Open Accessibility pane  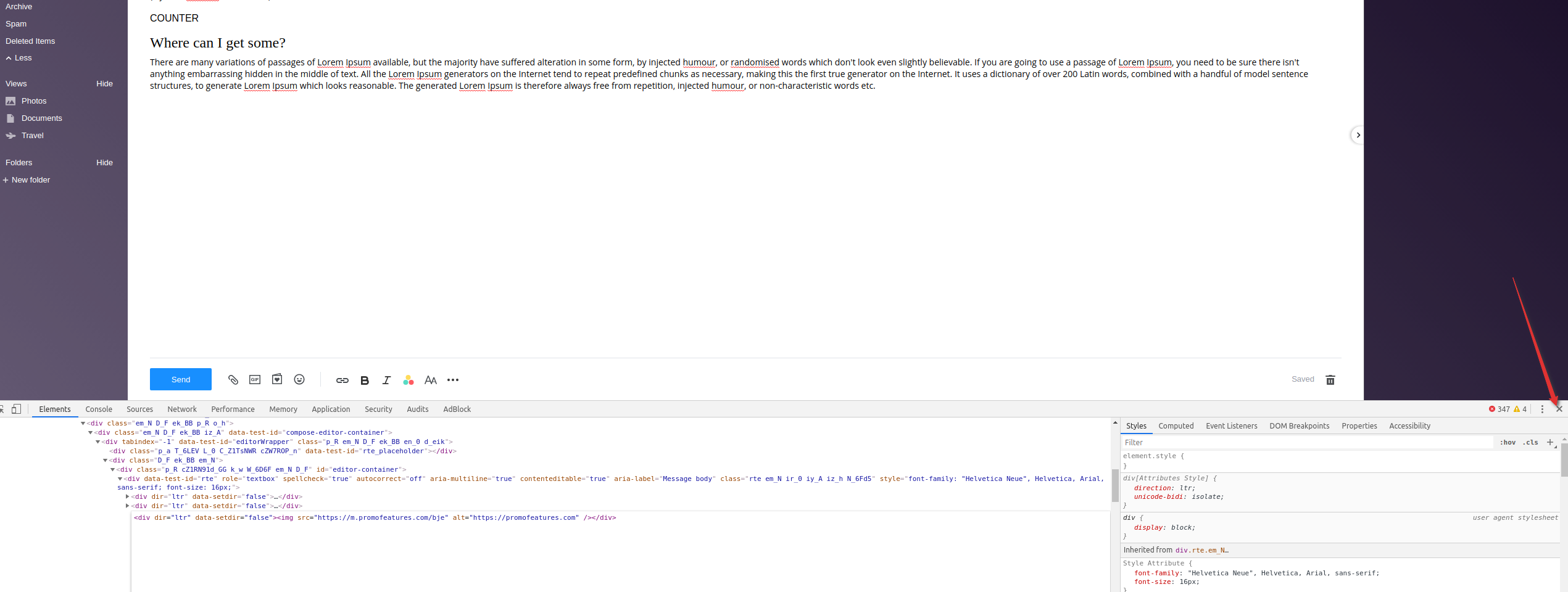tap(1409, 426)
